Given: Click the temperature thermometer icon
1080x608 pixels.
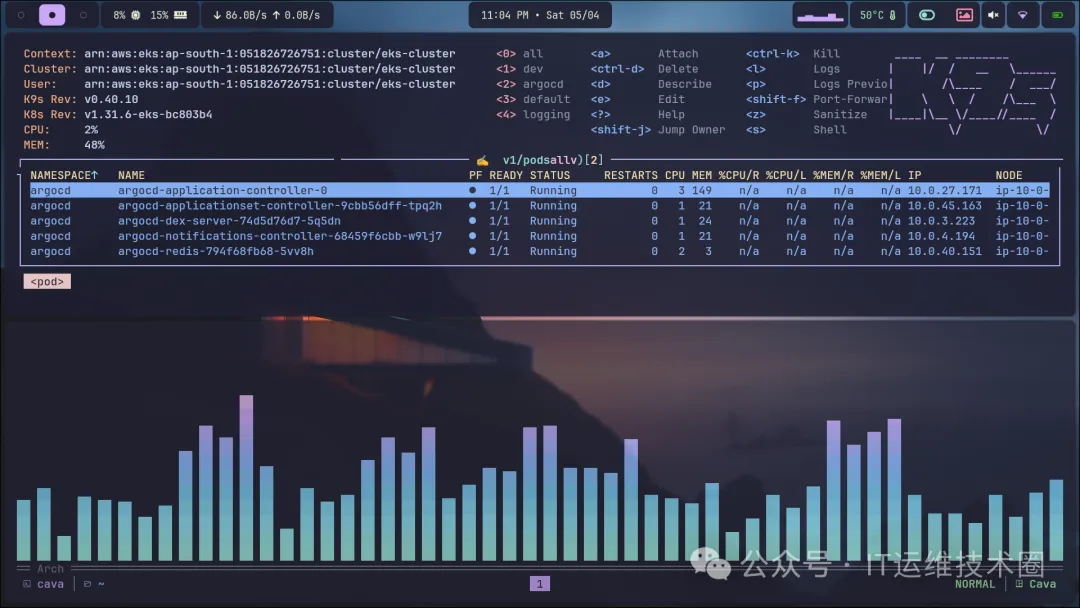Looking at the screenshot, I should point(891,15).
